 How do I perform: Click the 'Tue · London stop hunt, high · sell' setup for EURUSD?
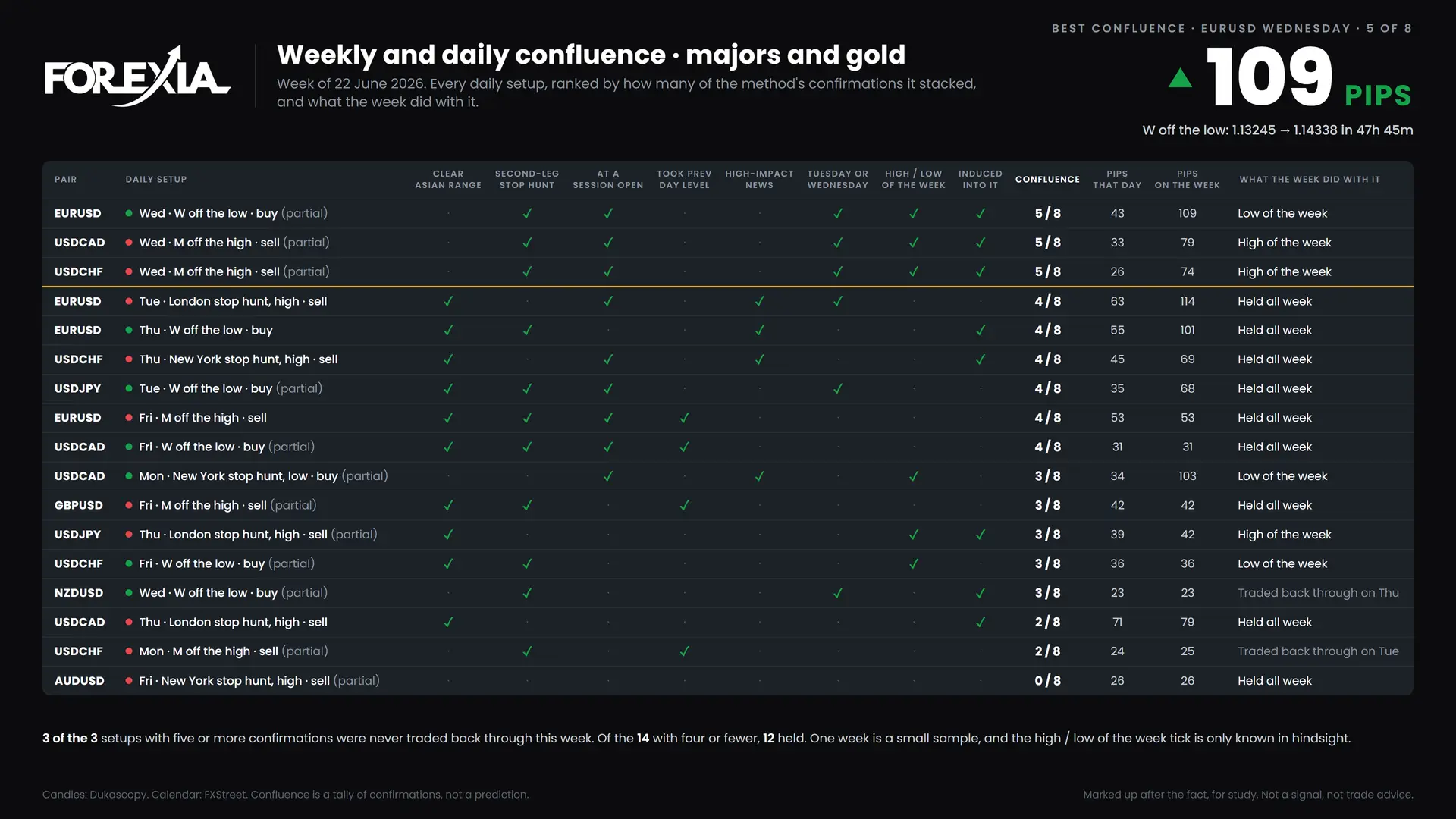tap(233, 301)
